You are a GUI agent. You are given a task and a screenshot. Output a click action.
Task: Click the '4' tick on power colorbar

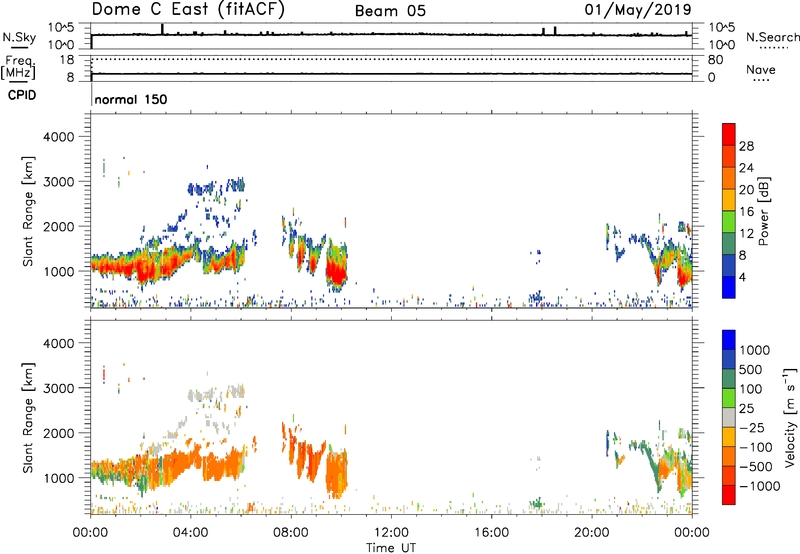pyautogui.click(x=743, y=277)
